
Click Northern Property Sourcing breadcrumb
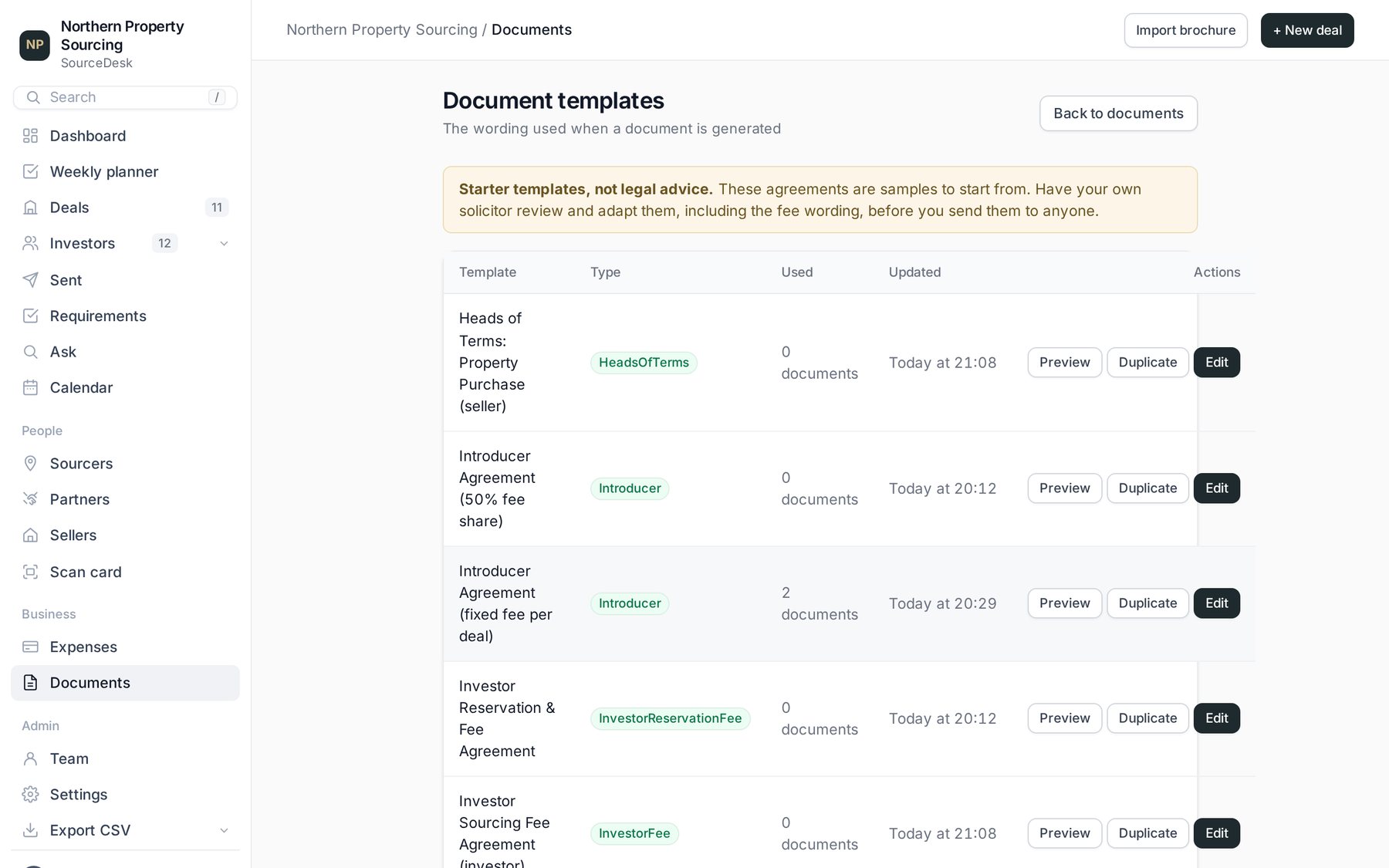382,29
